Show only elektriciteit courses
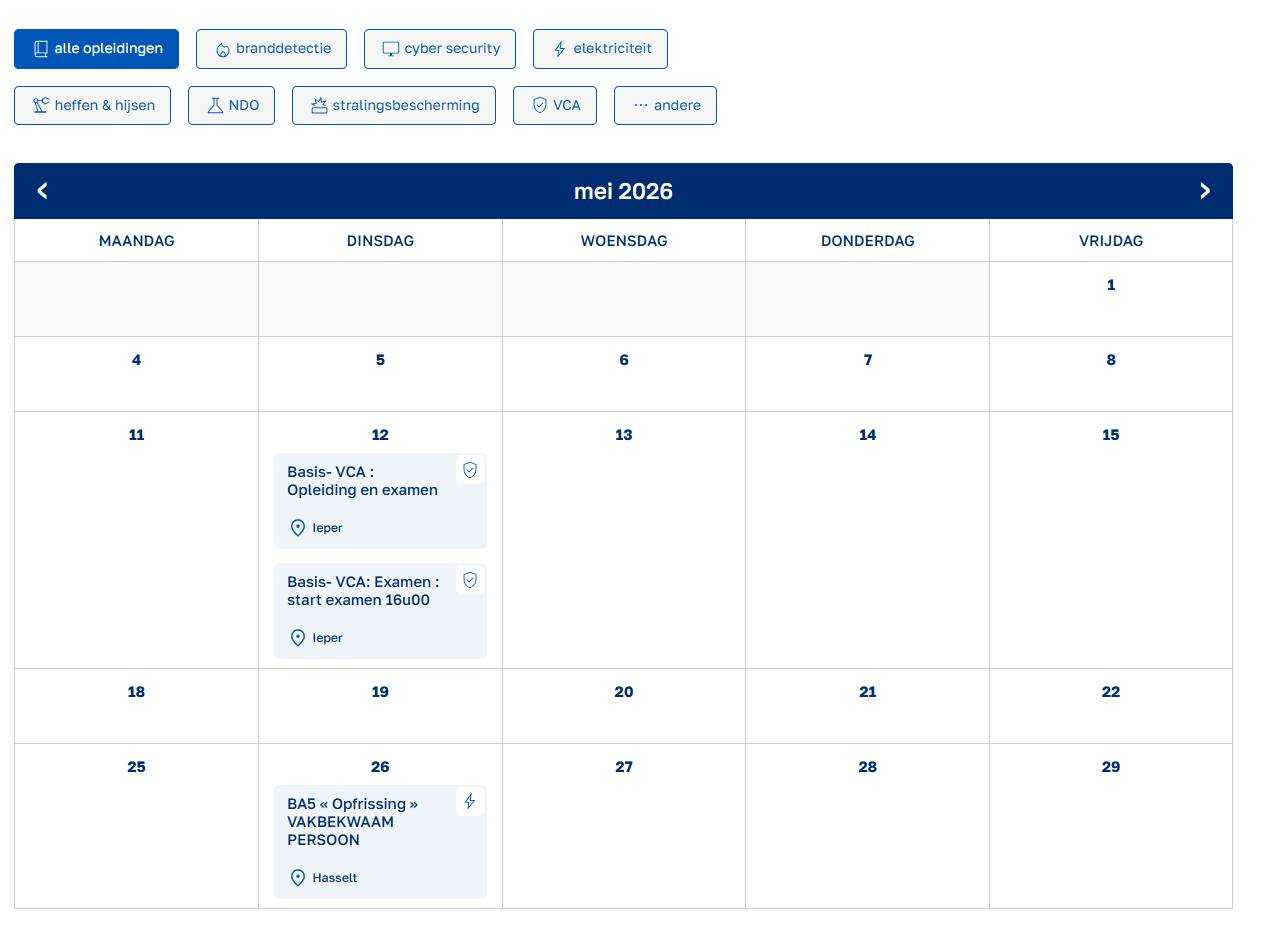The image size is (1269, 925). coord(600,49)
